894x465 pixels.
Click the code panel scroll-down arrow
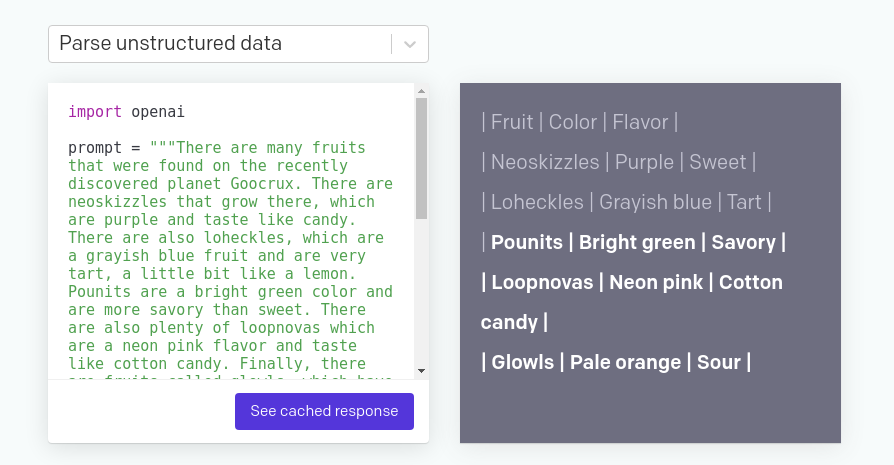pyautogui.click(x=421, y=371)
